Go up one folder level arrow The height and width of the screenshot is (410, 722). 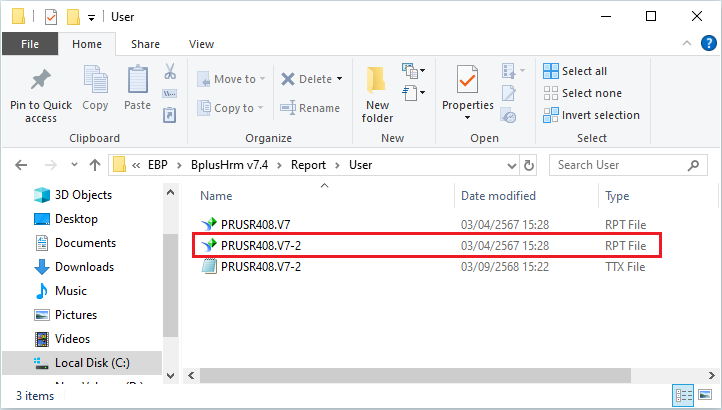tap(95, 165)
